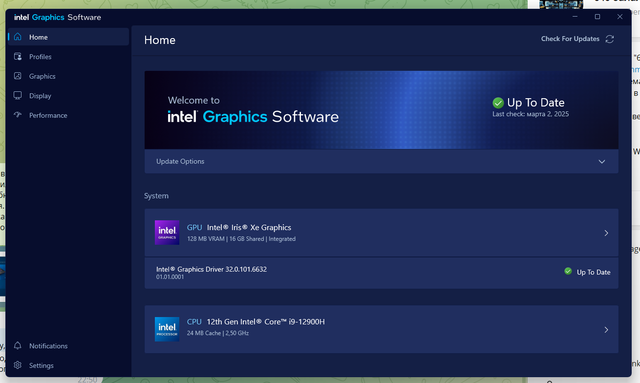
Task: Click the green checkmark beside Up To Date banner
Action: [x=498, y=102]
